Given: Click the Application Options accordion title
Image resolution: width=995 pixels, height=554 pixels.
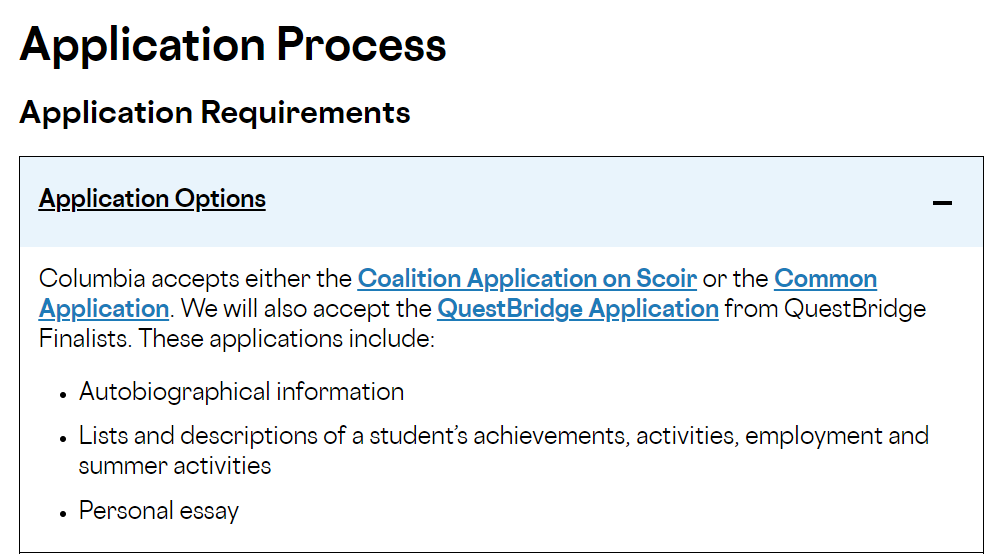Looking at the screenshot, I should [x=152, y=199].
